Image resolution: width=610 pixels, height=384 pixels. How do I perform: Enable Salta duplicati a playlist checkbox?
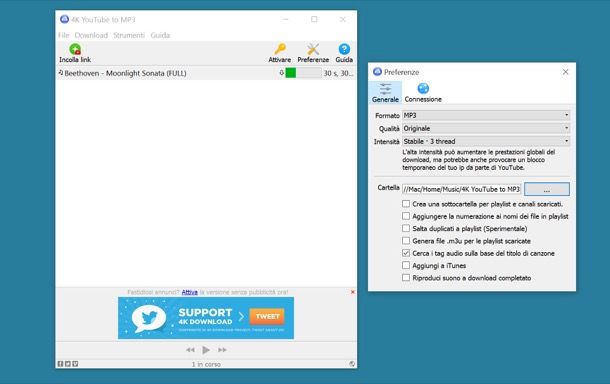coord(406,228)
